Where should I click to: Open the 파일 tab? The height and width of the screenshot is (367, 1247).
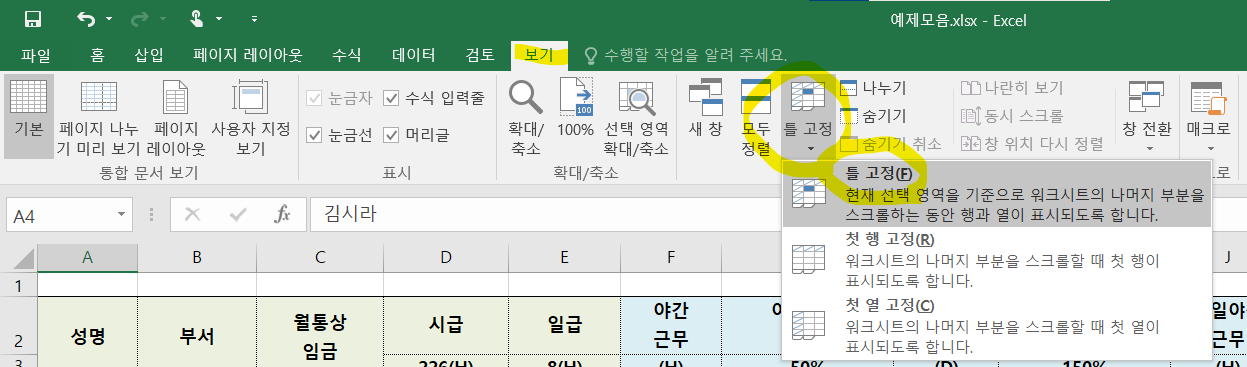(x=36, y=55)
